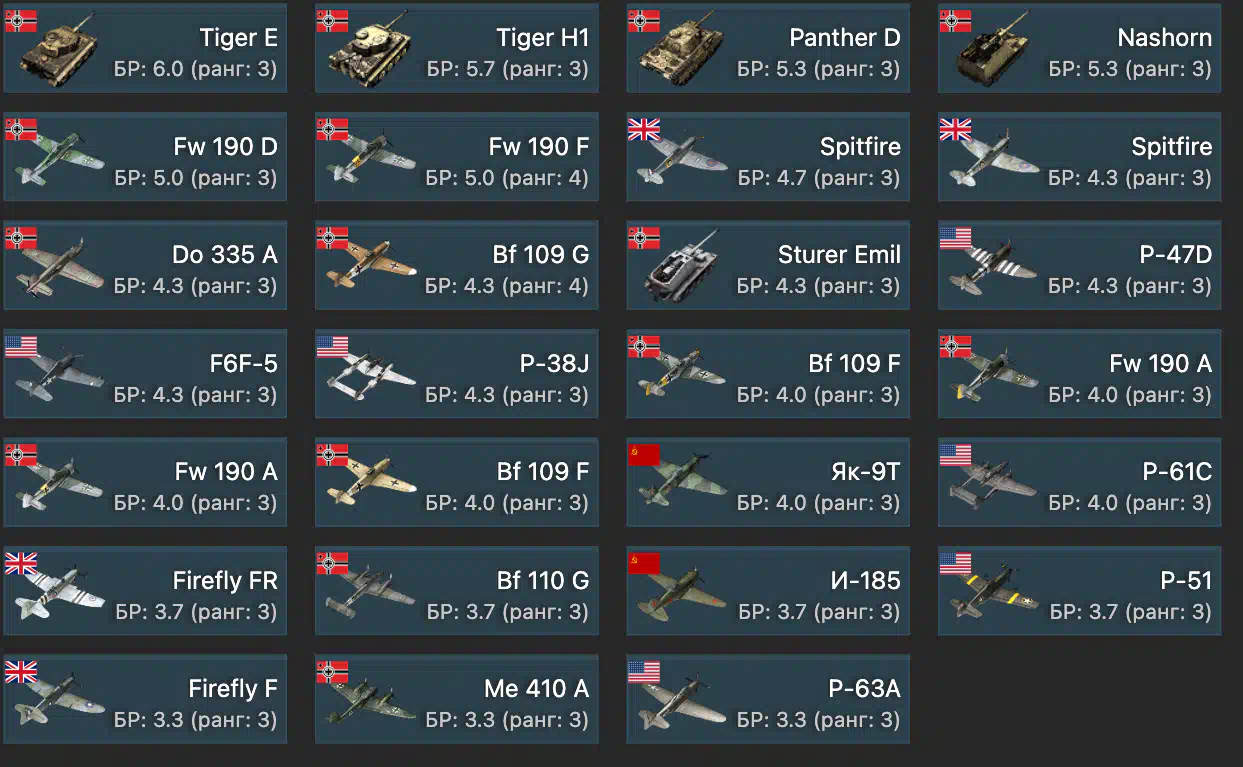
Task: Open the Bf 110 G card
Action: point(457,590)
